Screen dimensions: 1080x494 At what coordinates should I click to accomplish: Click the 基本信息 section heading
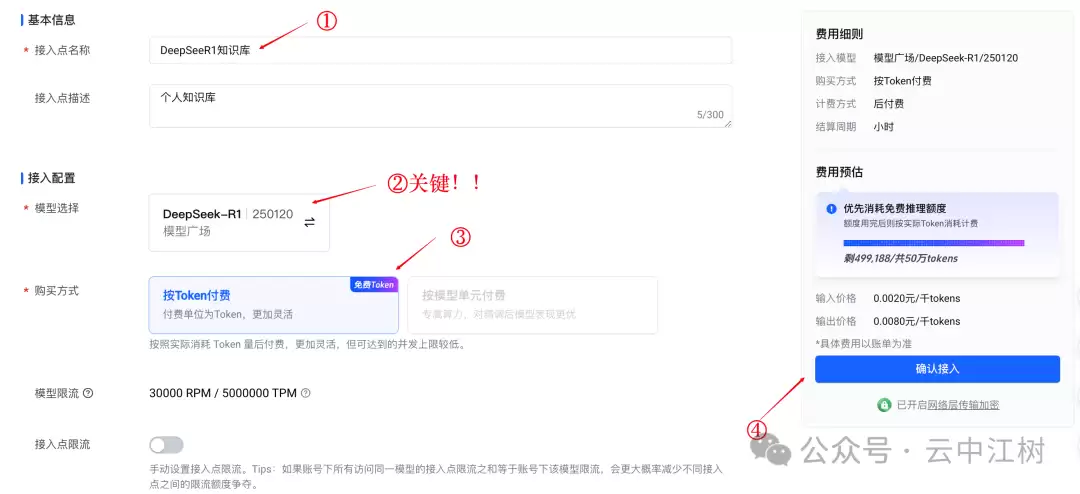point(52,21)
